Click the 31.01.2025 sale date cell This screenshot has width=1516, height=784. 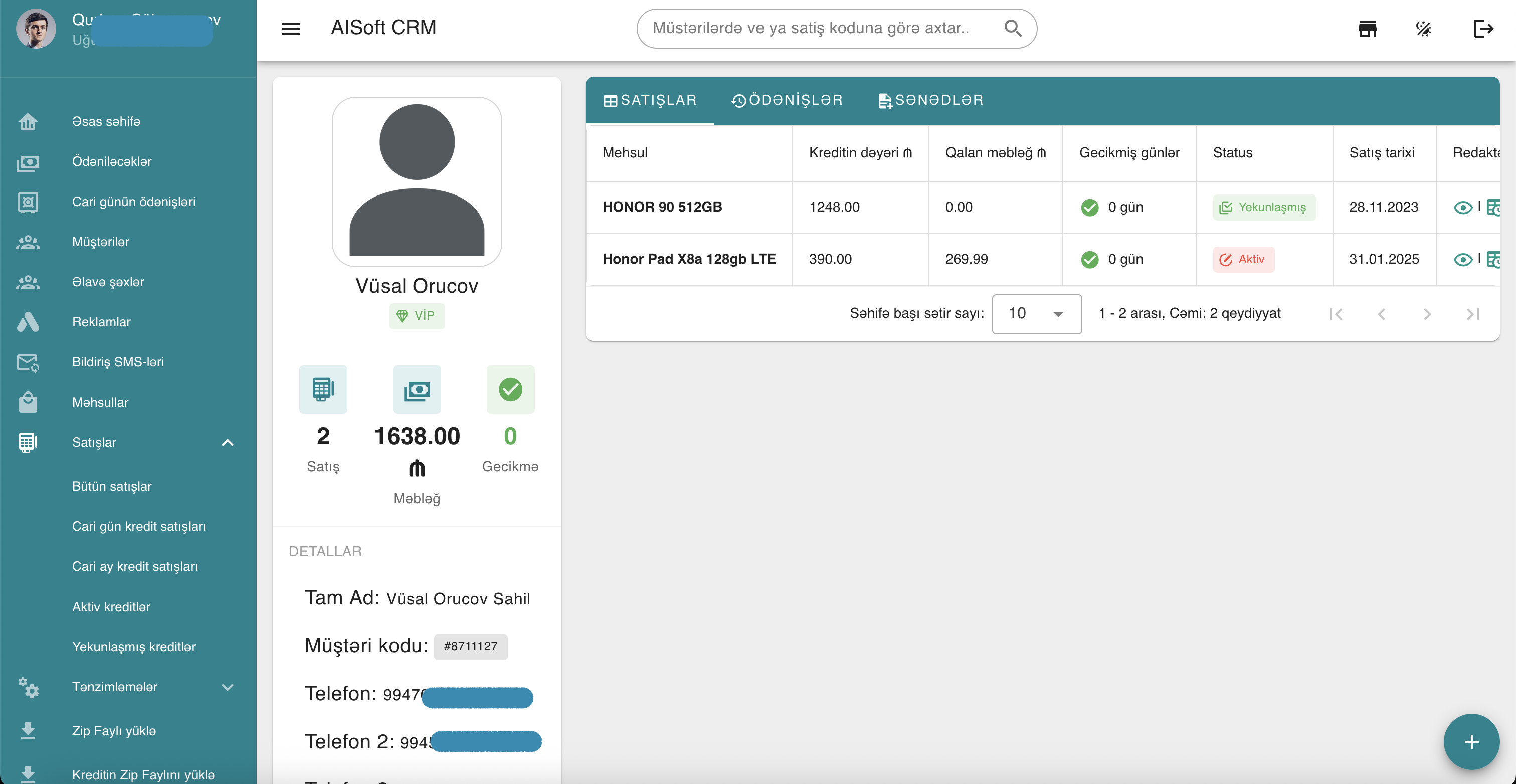pyautogui.click(x=1384, y=259)
